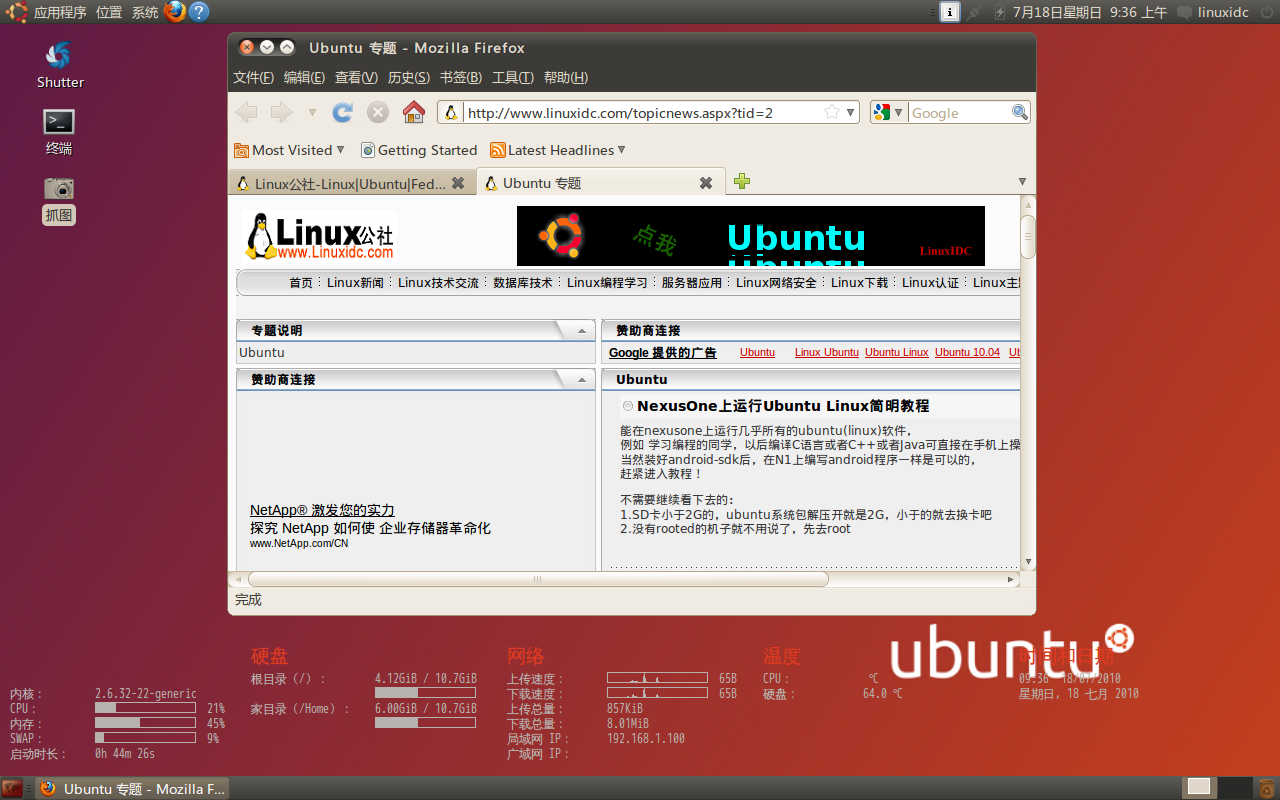Image resolution: width=1280 pixels, height=800 pixels.
Task: Open the 抓图 screenshot desktop icon
Action: tap(59, 199)
